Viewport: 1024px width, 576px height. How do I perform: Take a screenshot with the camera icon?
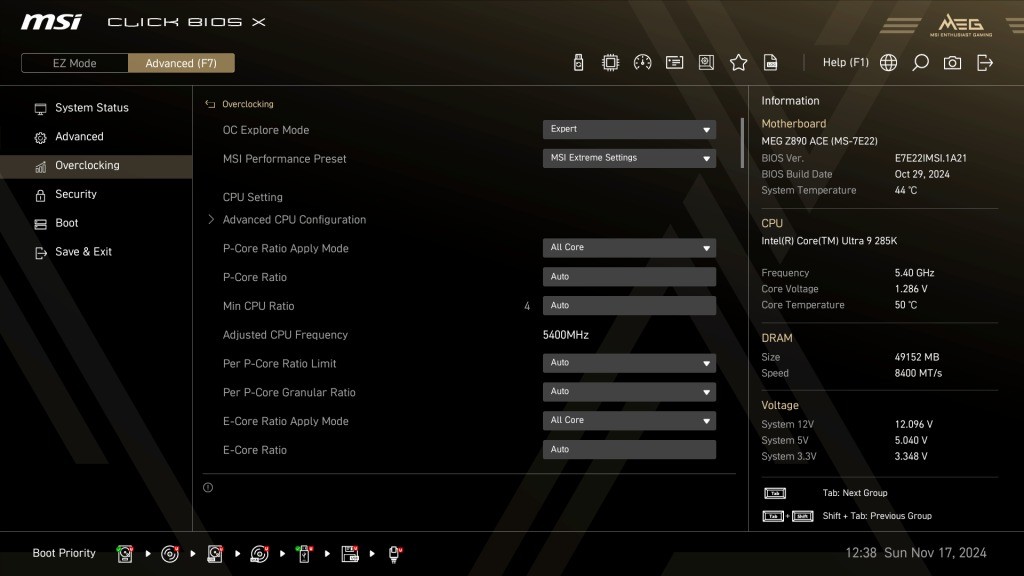pyautogui.click(x=952, y=63)
